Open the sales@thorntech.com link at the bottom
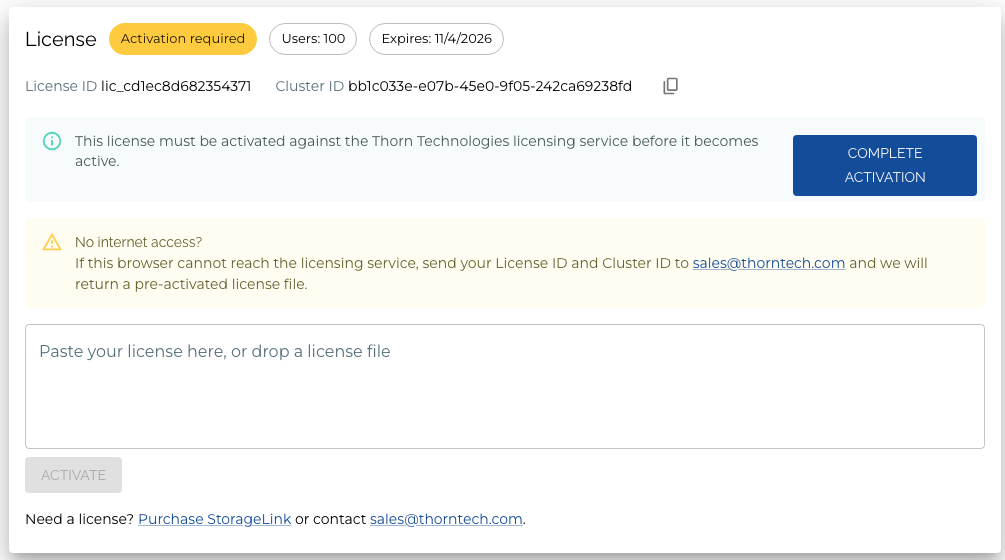 pyautogui.click(x=446, y=519)
